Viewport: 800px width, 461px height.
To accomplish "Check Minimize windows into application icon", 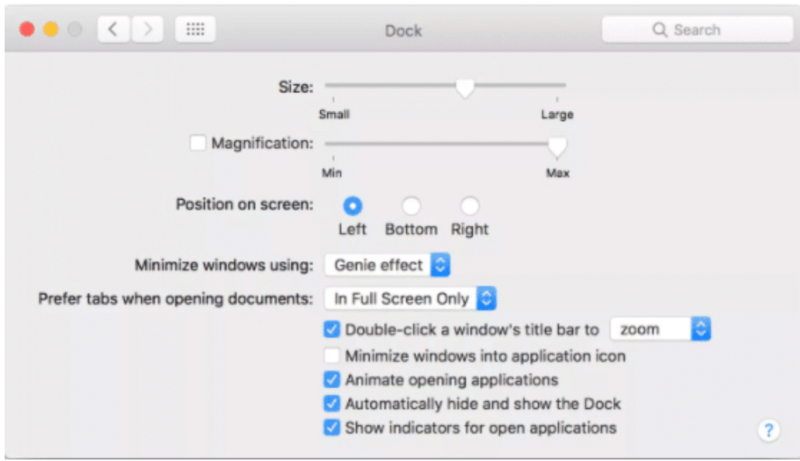I will pyautogui.click(x=332, y=355).
